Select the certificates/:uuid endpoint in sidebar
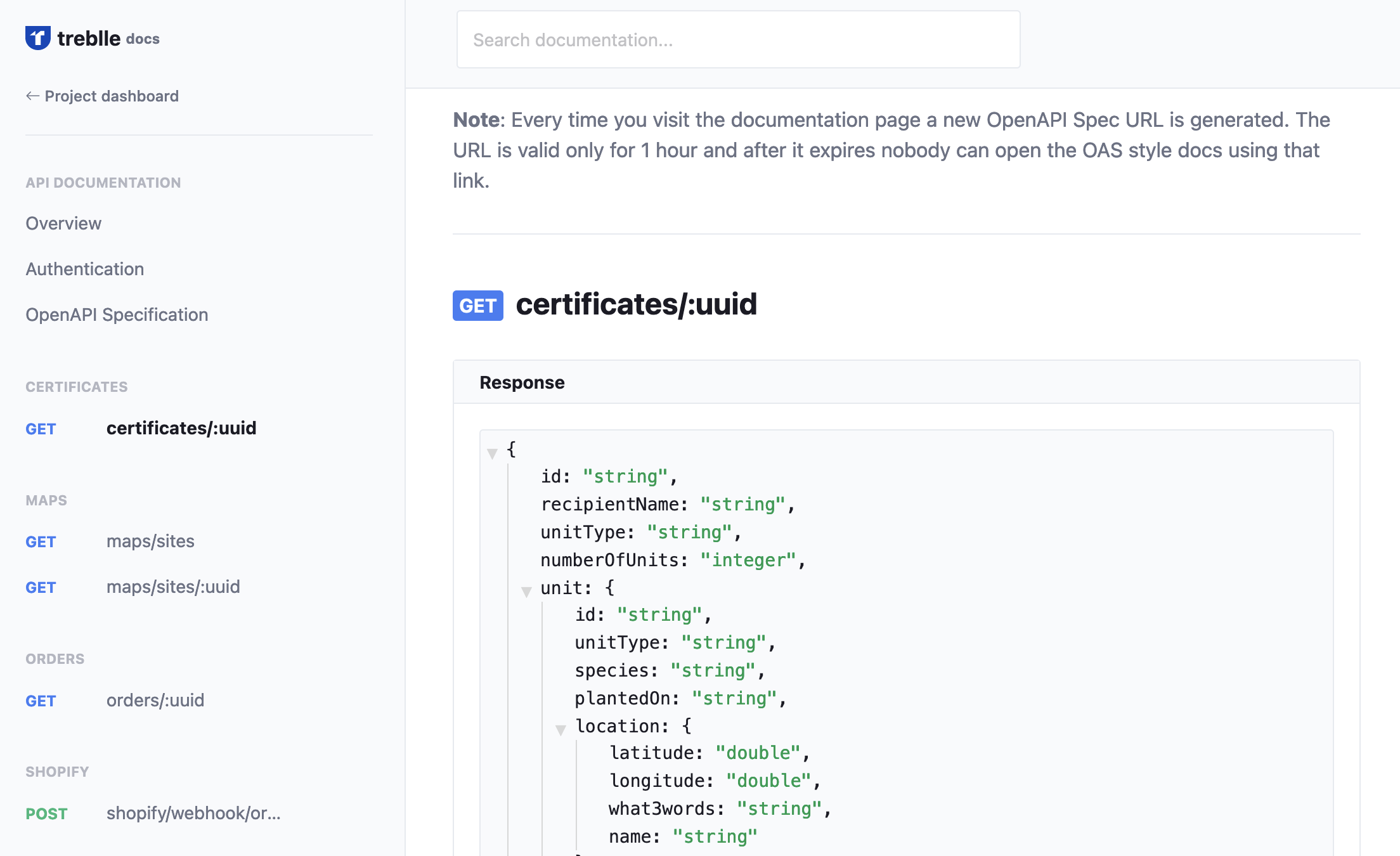The image size is (1400, 856). click(x=181, y=428)
